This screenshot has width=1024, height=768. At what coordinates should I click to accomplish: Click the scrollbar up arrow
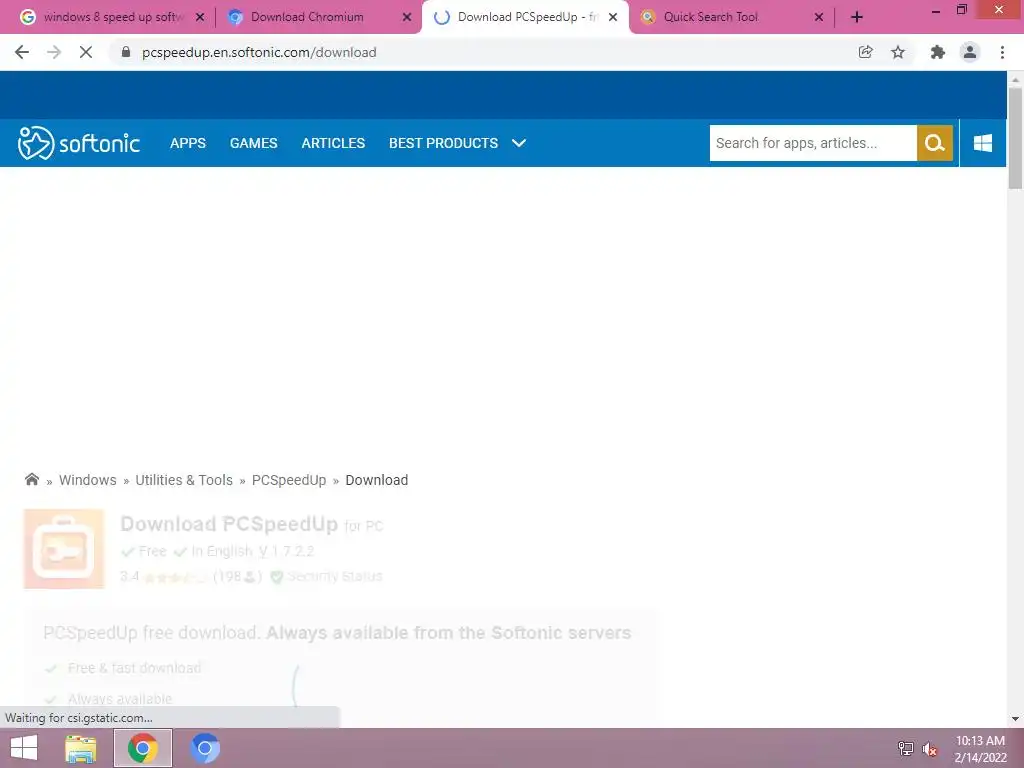(1015, 79)
